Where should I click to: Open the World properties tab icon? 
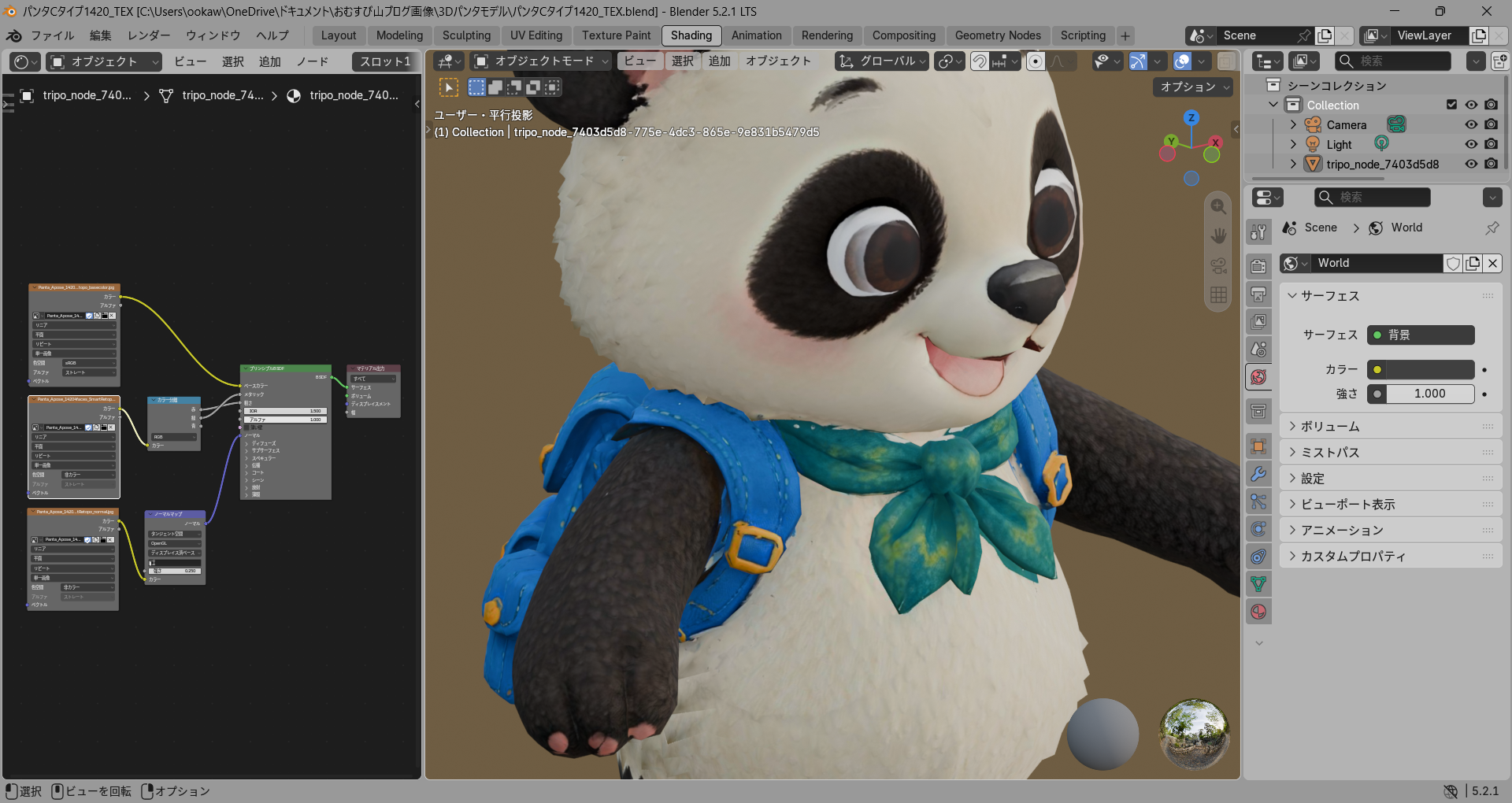1258,376
